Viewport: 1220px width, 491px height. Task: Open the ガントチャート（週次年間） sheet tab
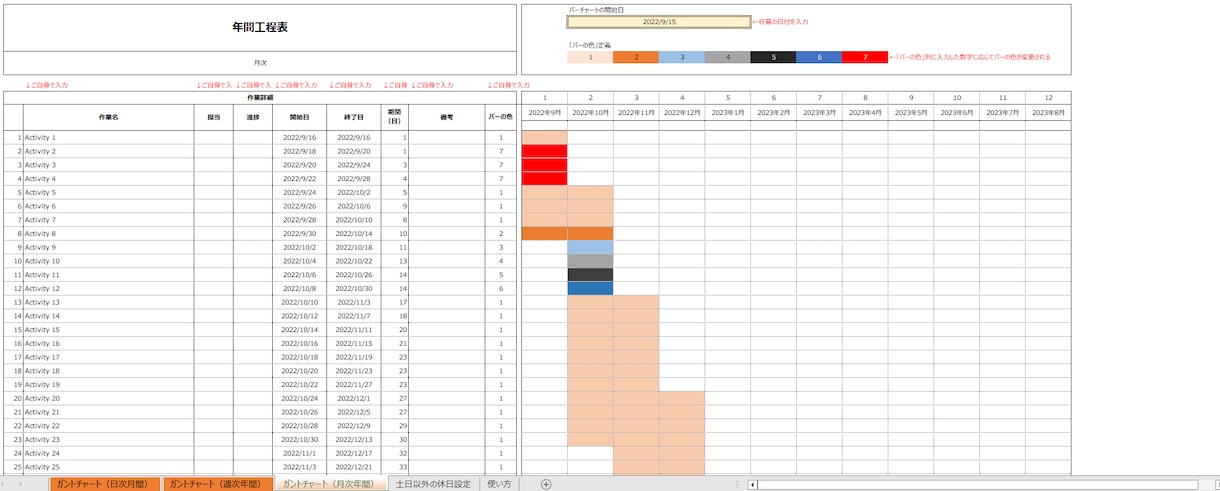point(218,484)
